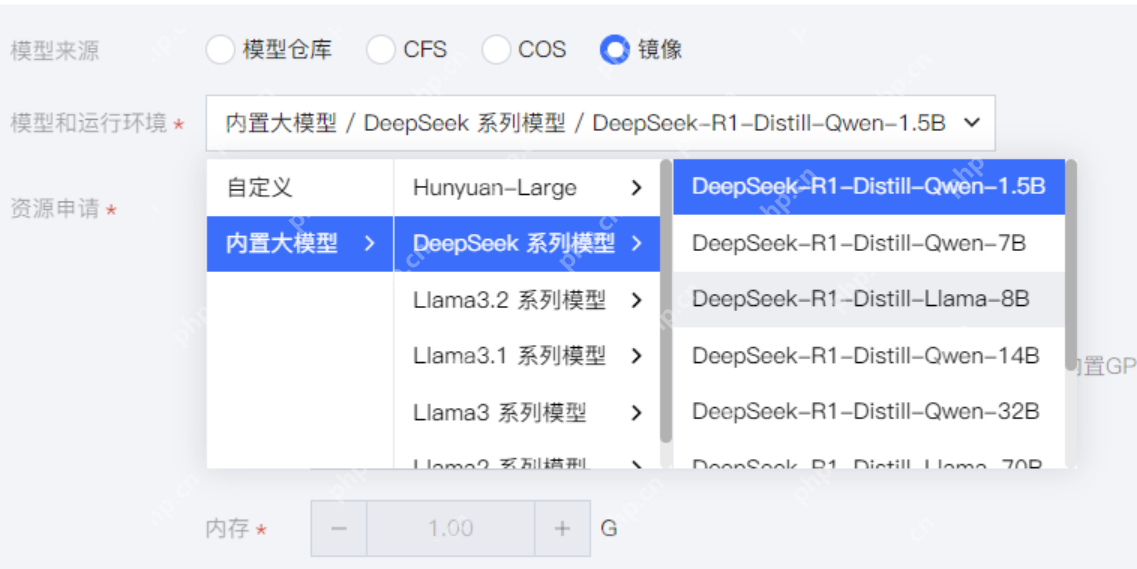This screenshot has width=1137, height=569.
Task: Open the Llama3.1 系列模型 submenu
Action: [527, 356]
